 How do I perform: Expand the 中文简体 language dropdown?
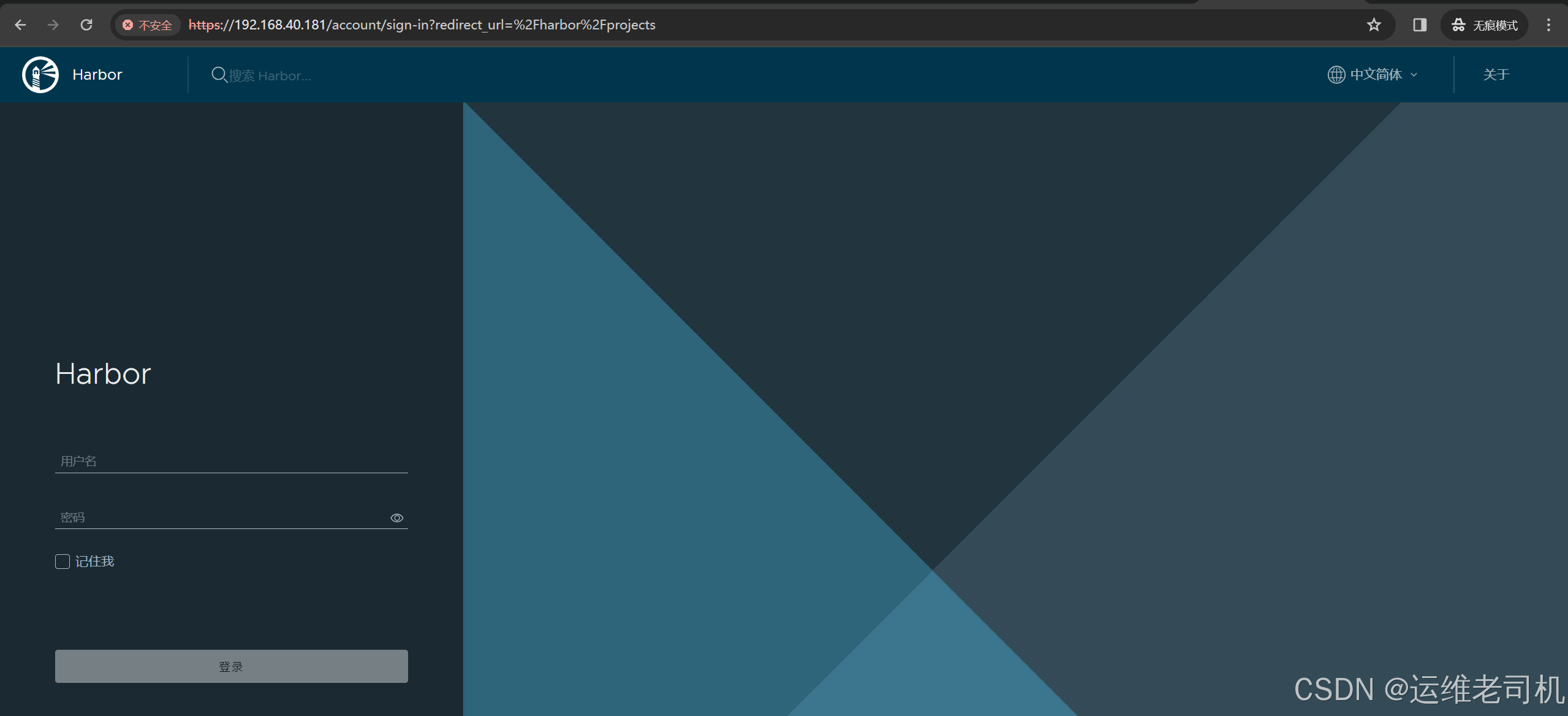(x=1373, y=75)
